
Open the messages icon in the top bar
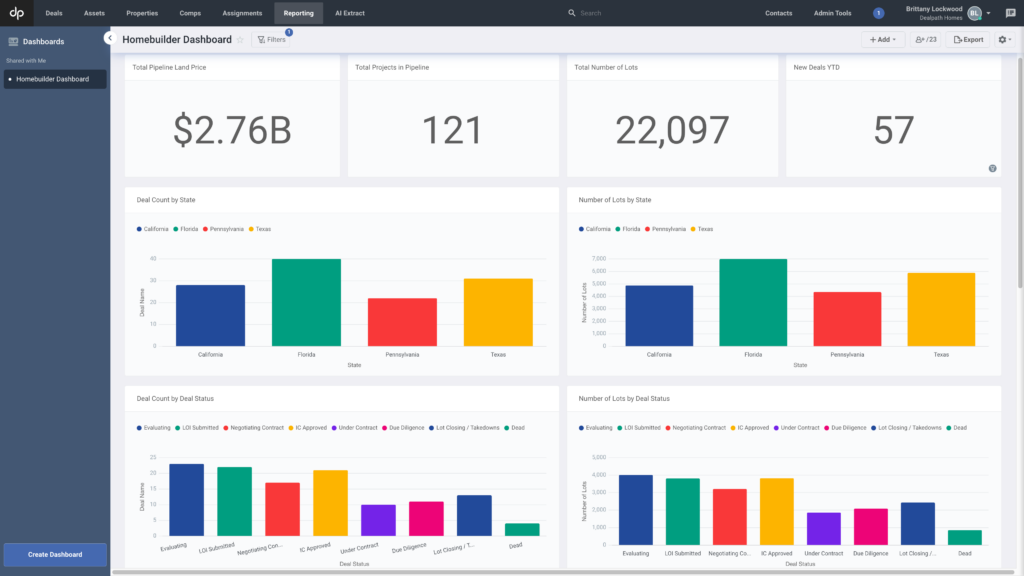[1012, 11]
